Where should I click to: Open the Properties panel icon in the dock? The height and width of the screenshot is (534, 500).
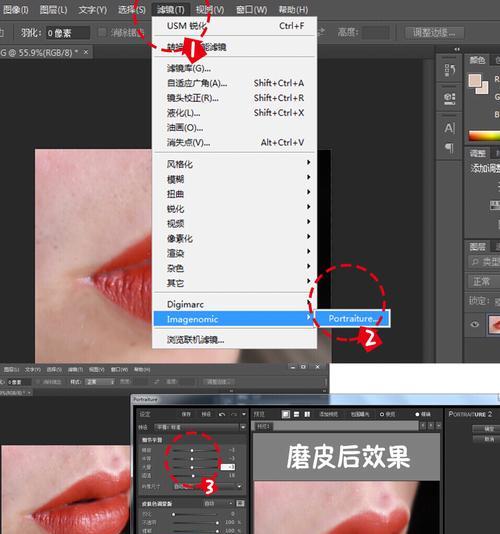pyautogui.click(x=450, y=98)
